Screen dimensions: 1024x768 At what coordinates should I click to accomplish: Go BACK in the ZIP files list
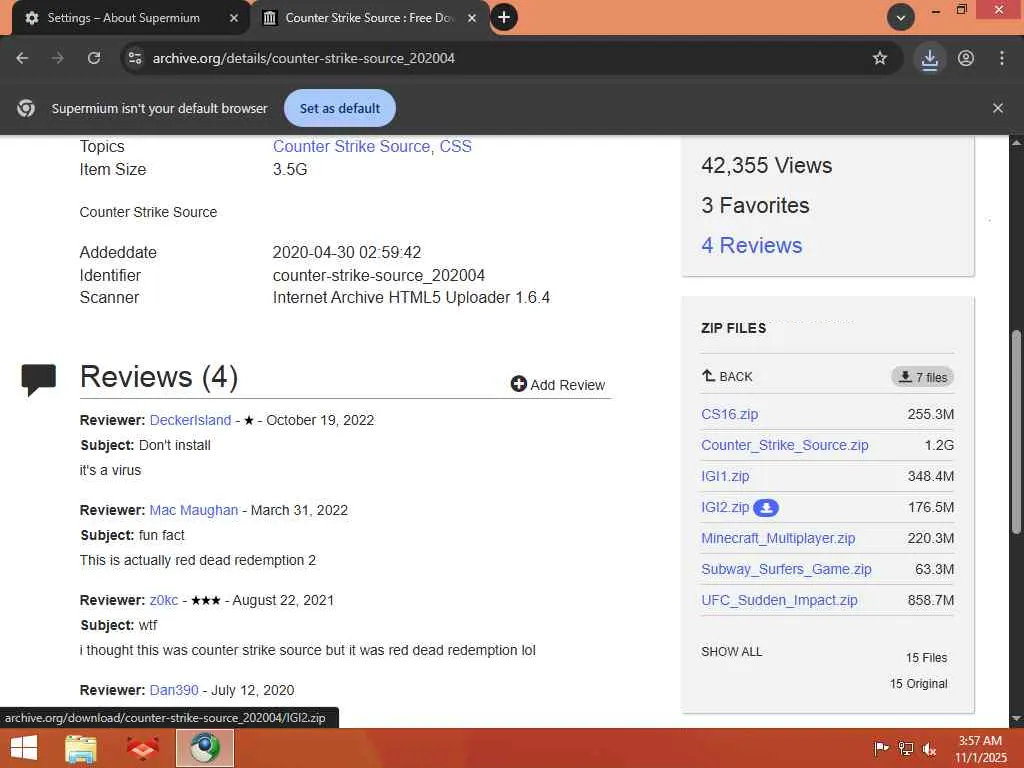pyautogui.click(x=728, y=377)
